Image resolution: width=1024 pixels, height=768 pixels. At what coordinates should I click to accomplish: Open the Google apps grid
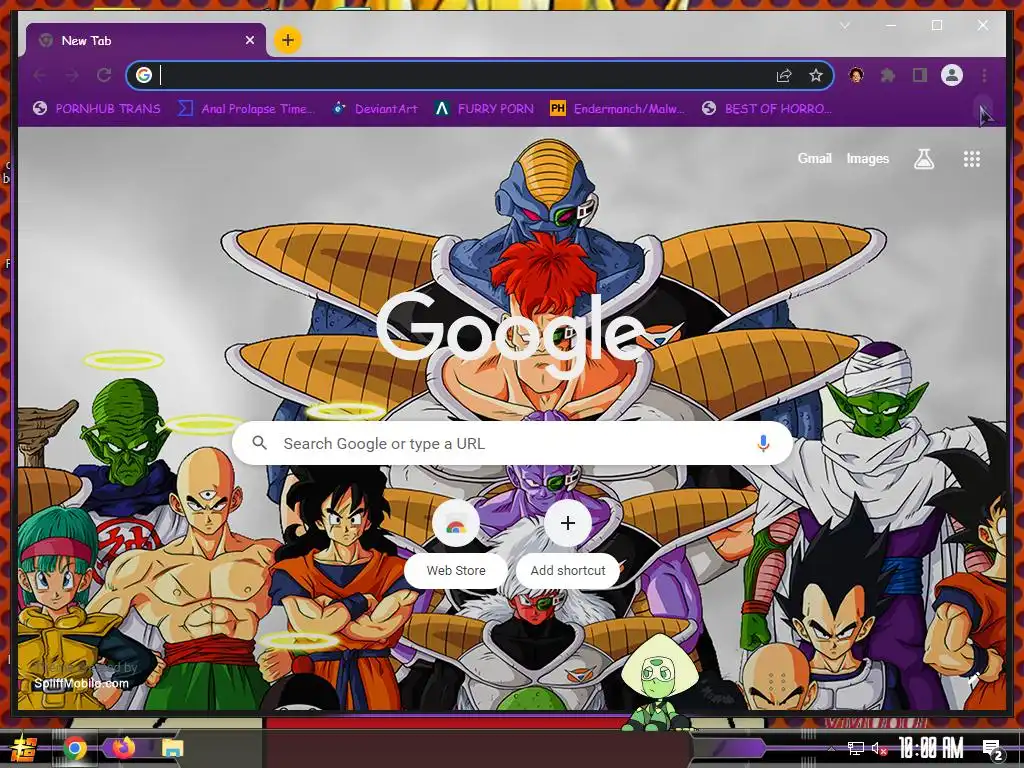[972, 159]
